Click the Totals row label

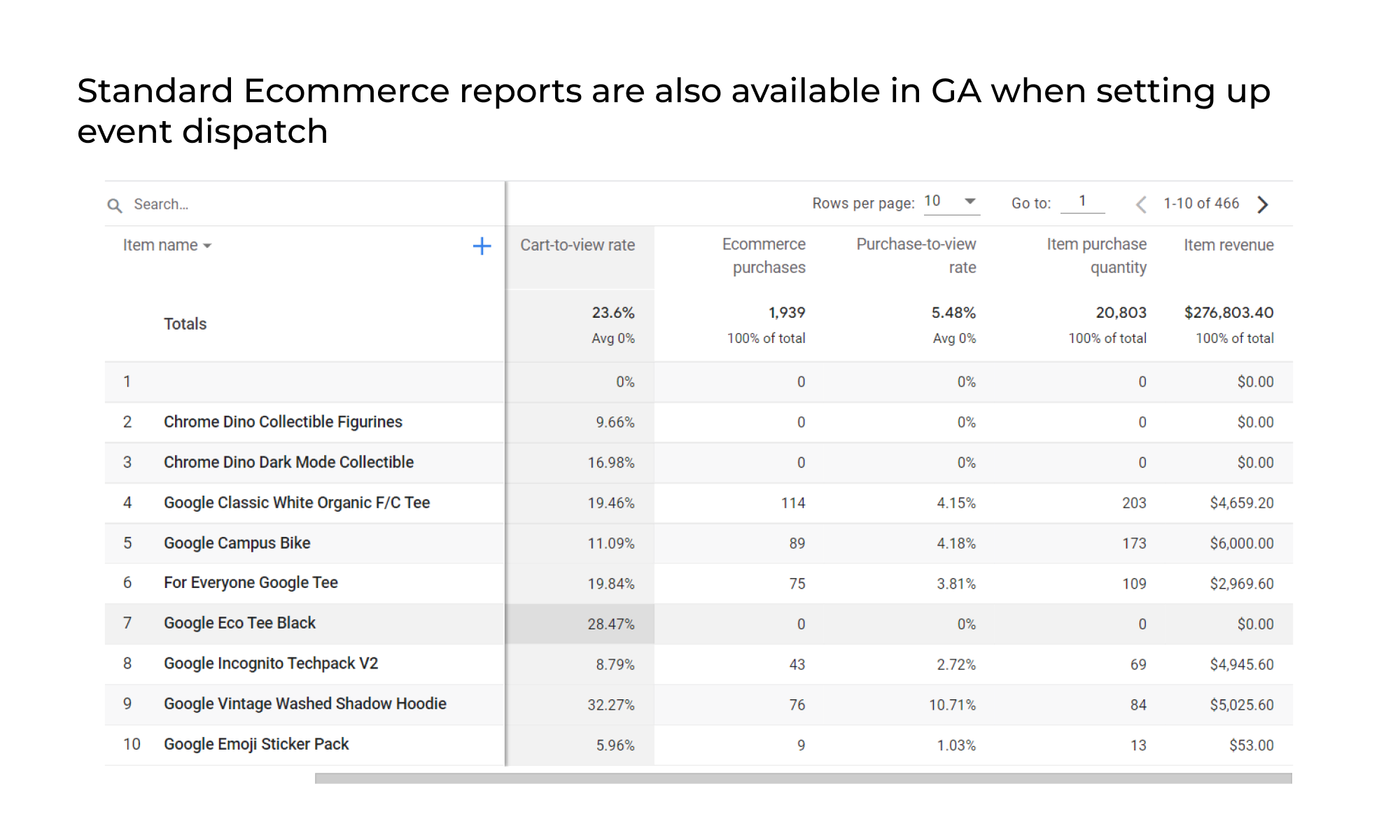coord(185,324)
